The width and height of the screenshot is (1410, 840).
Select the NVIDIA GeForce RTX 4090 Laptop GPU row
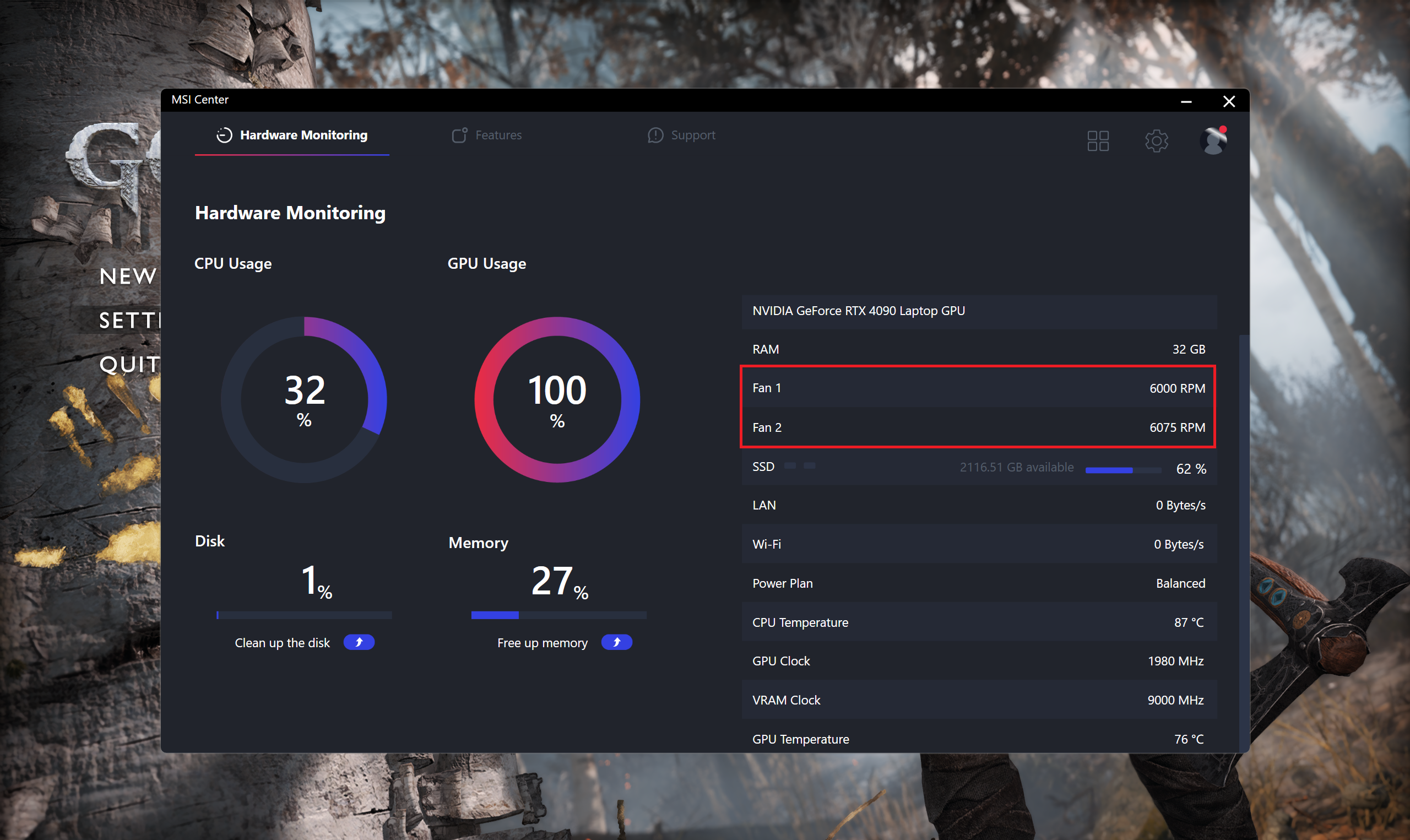click(x=979, y=311)
